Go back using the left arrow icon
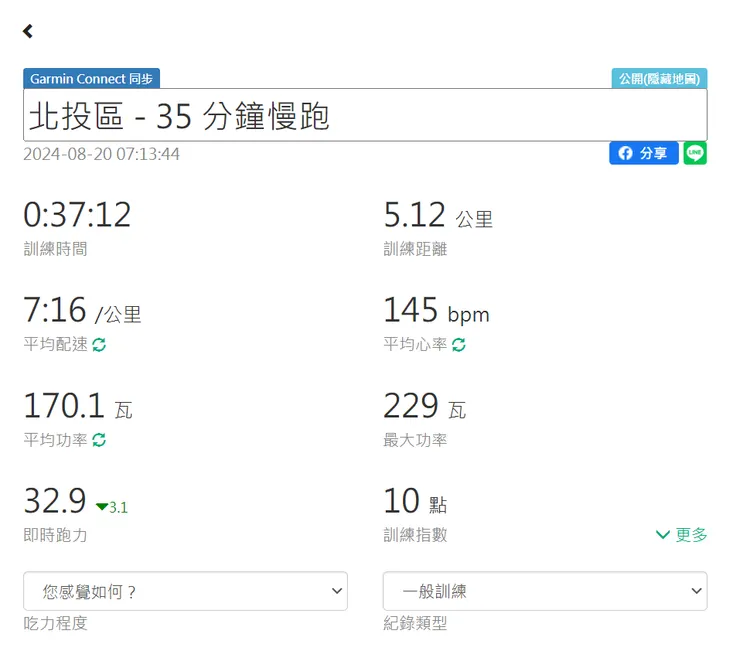 28,31
